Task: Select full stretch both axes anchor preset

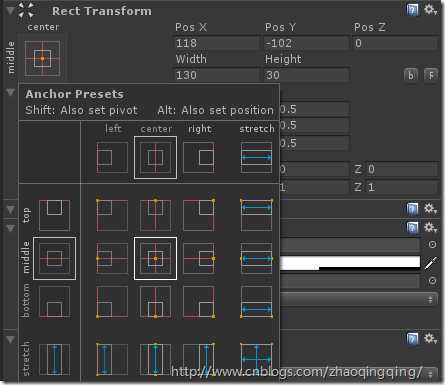Action: click(256, 359)
